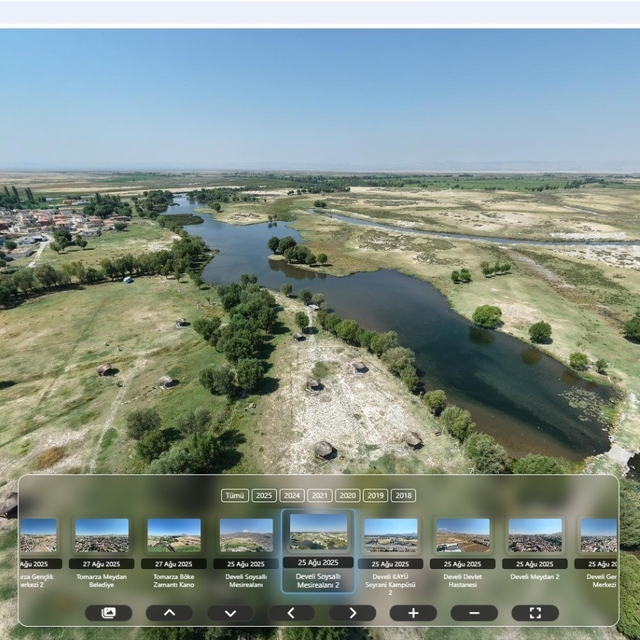Image resolution: width=640 pixels, height=640 pixels.
Task: Rotate panorama right with right arrow
Action: pyautogui.click(x=352, y=613)
